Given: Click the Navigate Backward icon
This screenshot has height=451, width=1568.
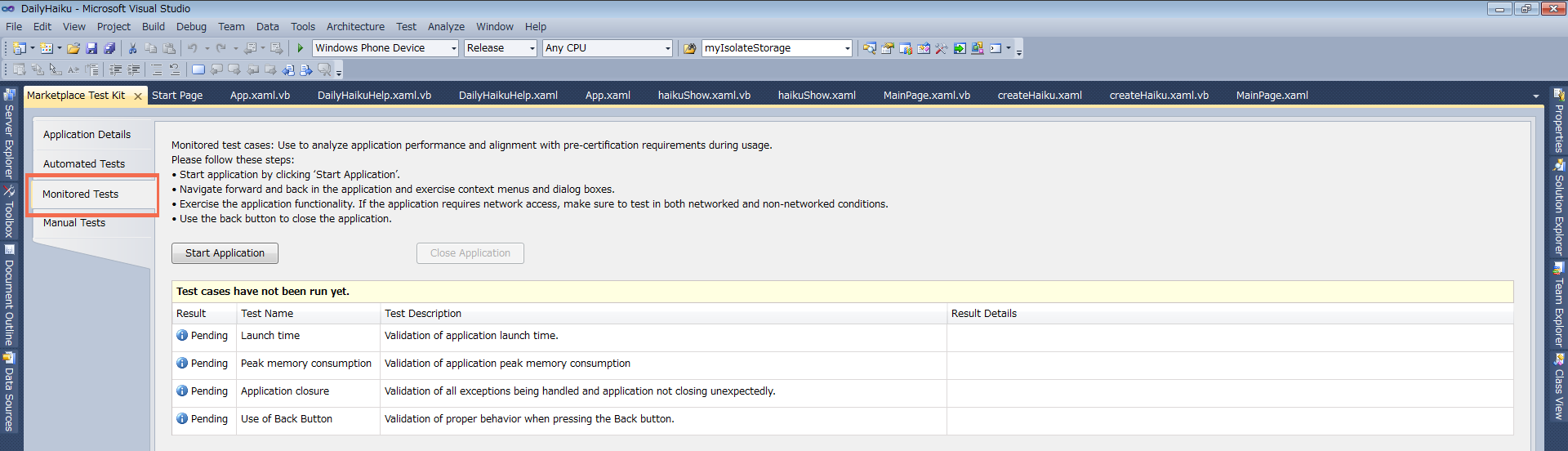Looking at the screenshot, I should (250, 48).
